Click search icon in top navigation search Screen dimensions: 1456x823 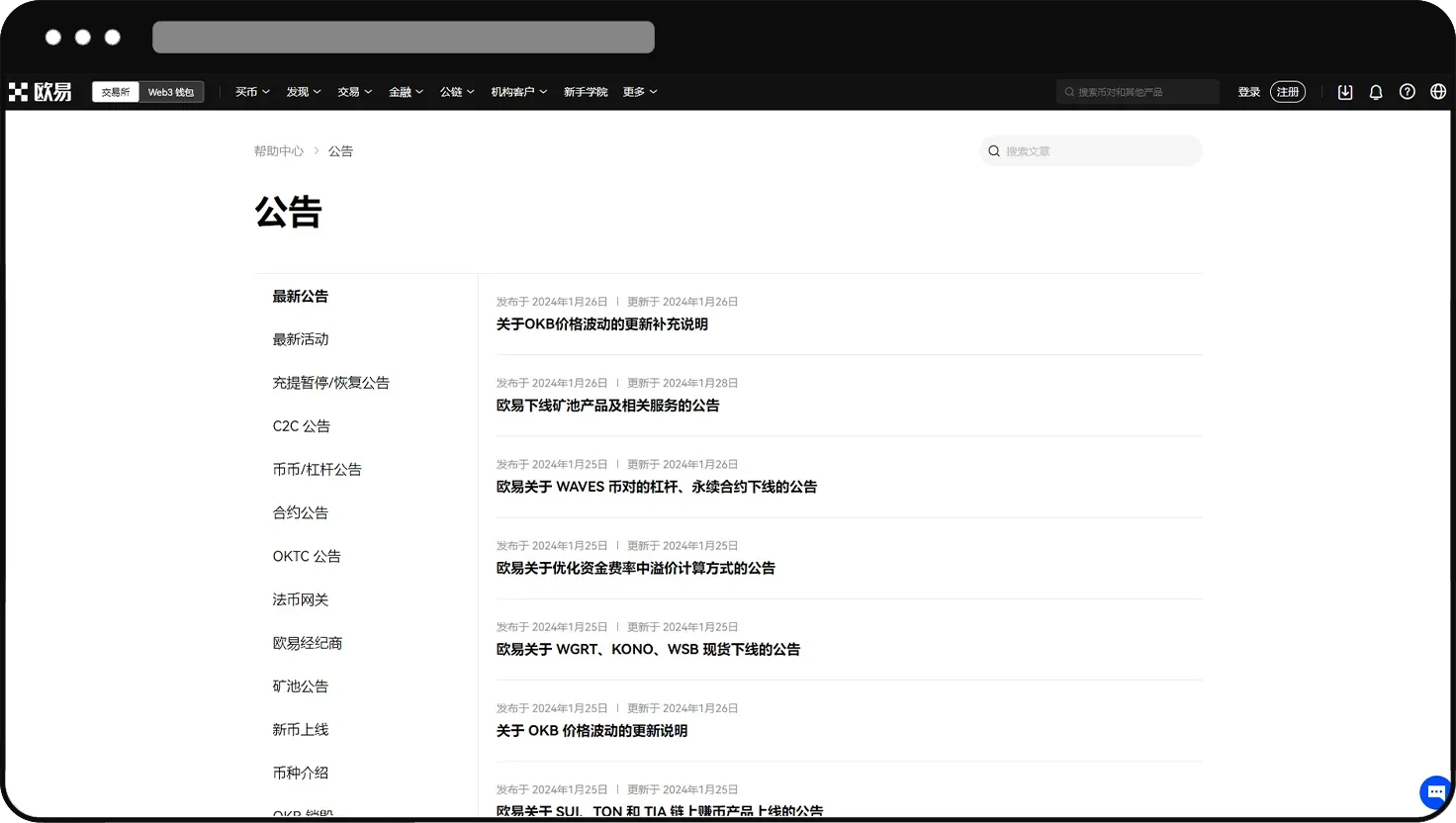click(x=1069, y=92)
